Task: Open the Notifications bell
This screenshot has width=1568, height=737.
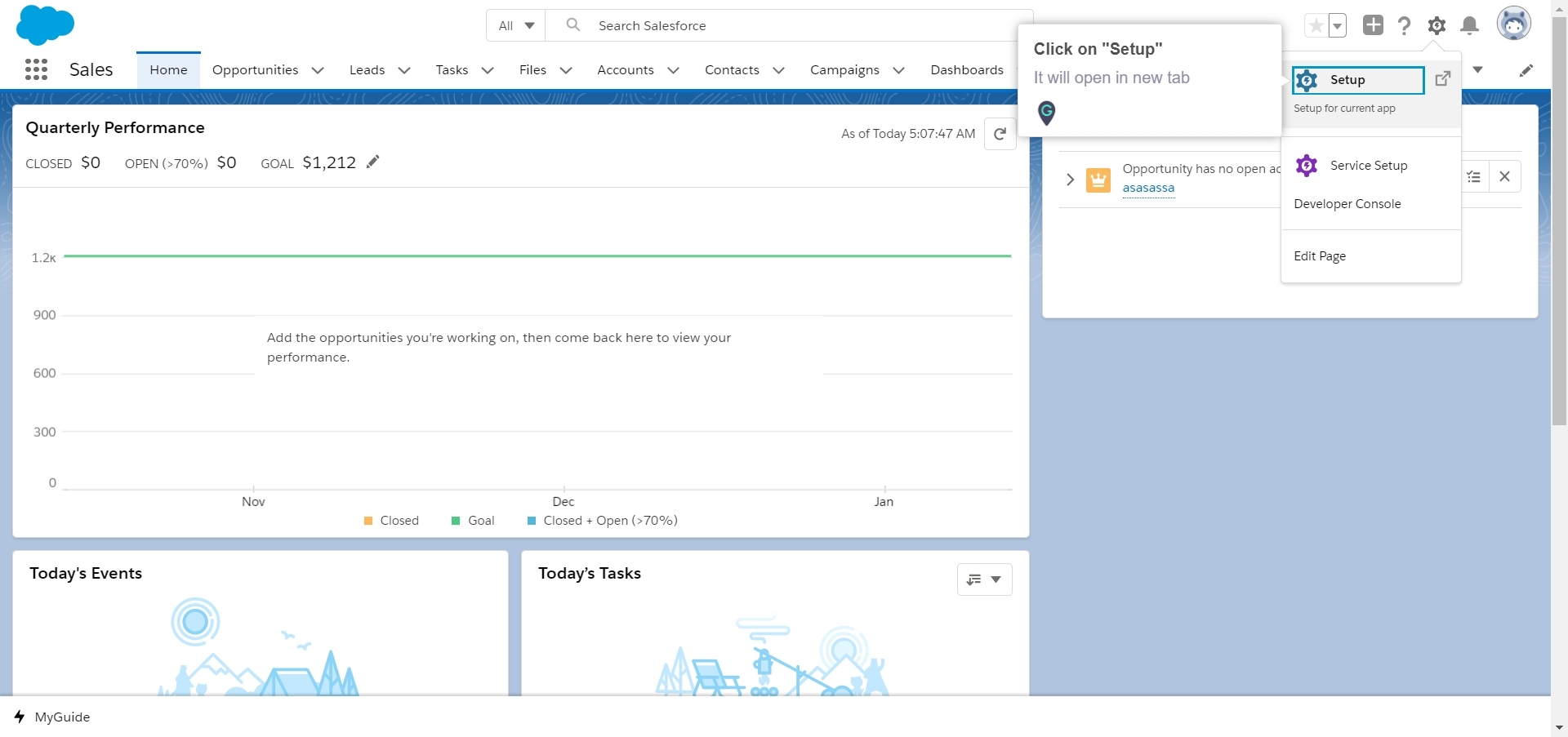Action: (x=1469, y=26)
